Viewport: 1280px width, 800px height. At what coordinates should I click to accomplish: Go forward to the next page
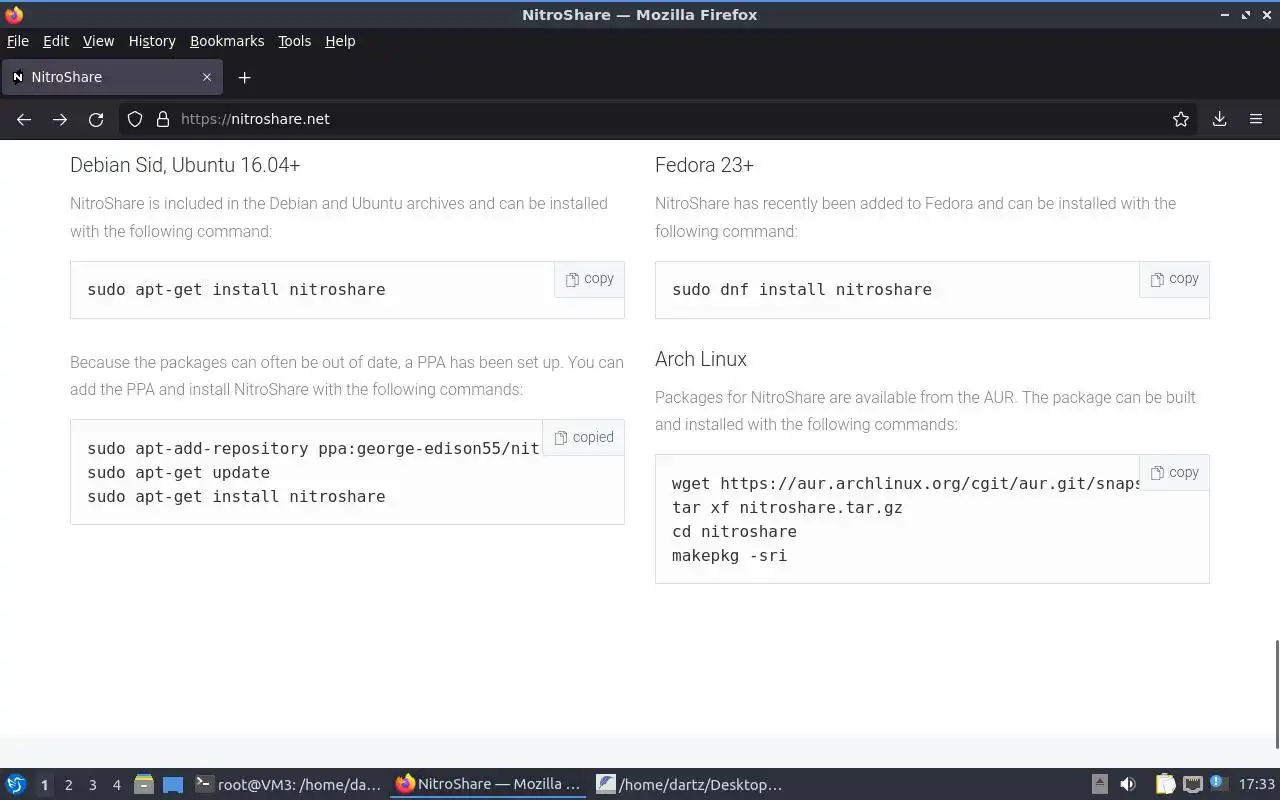point(60,119)
